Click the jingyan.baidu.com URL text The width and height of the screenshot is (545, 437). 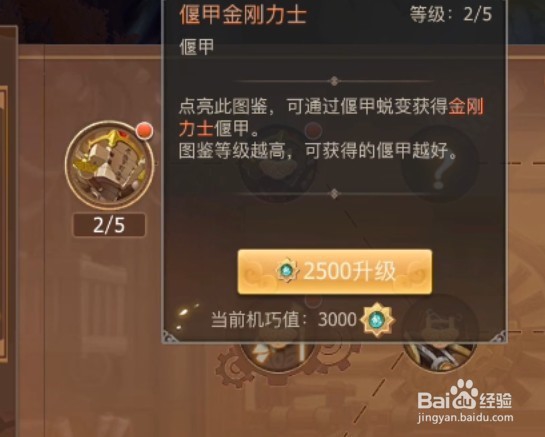pos(465,417)
